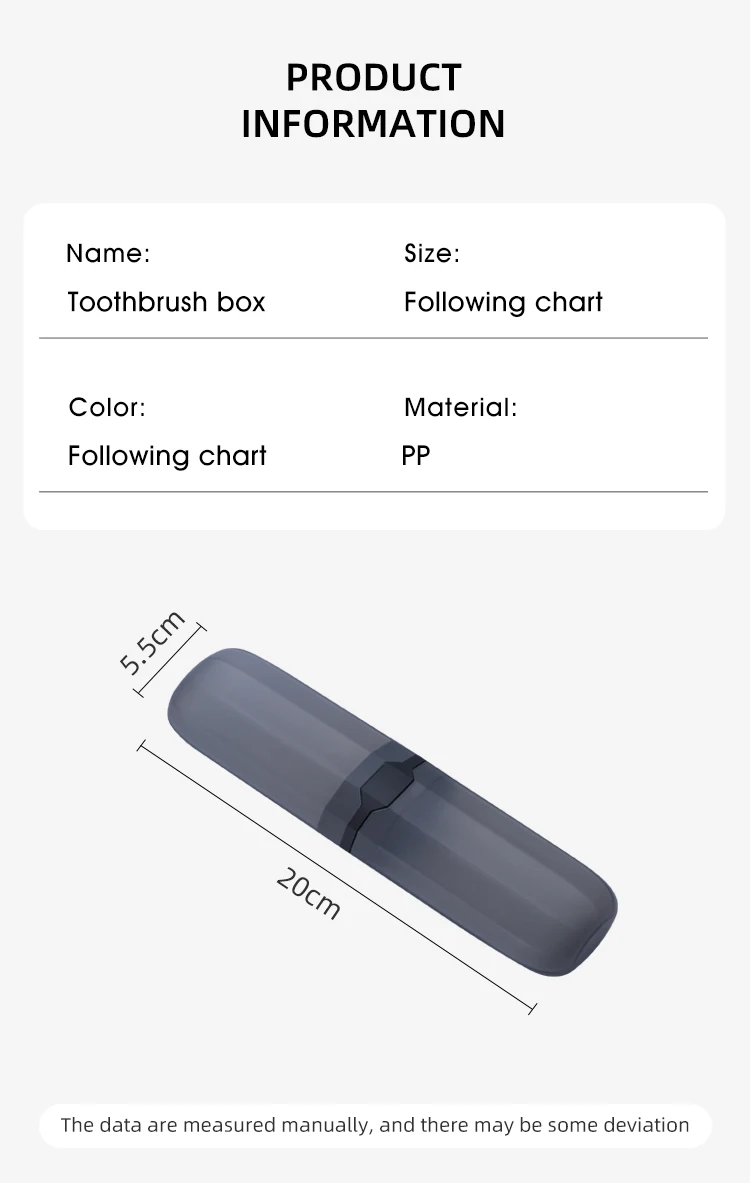Click the "Color:" field label

coord(107,408)
